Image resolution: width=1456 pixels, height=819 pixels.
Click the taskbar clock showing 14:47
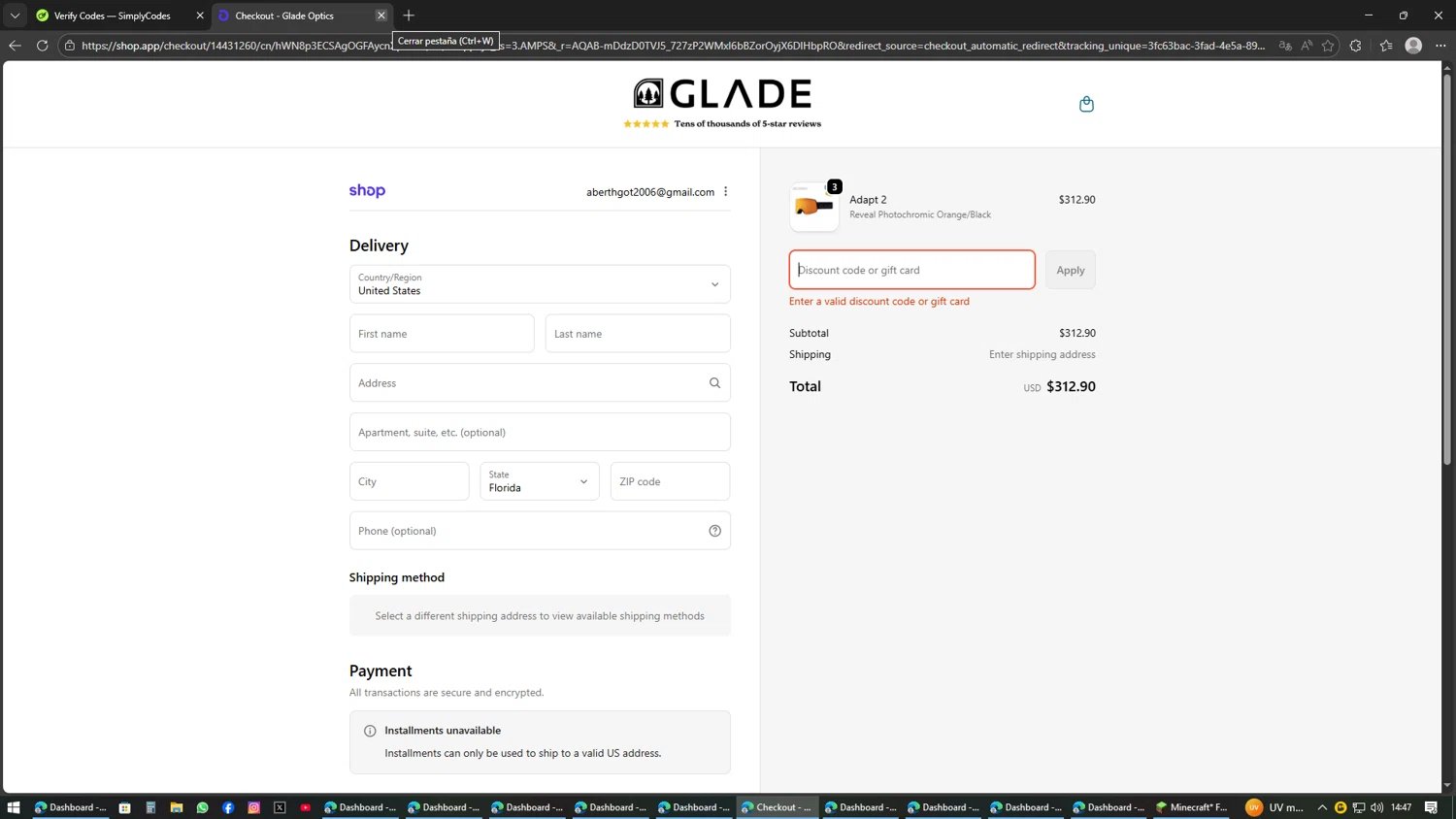click(1401, 807)
